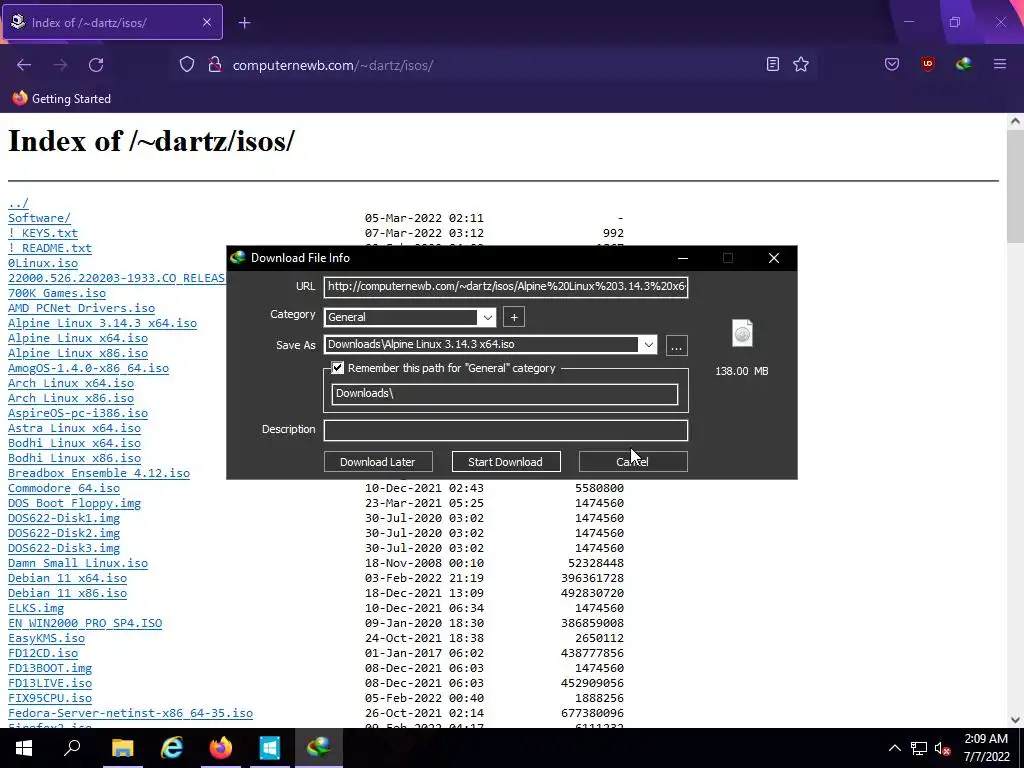Click the AMD PCNet Drivers.iso link
The width and height of the screenshot is (1024, 768).
82,308
